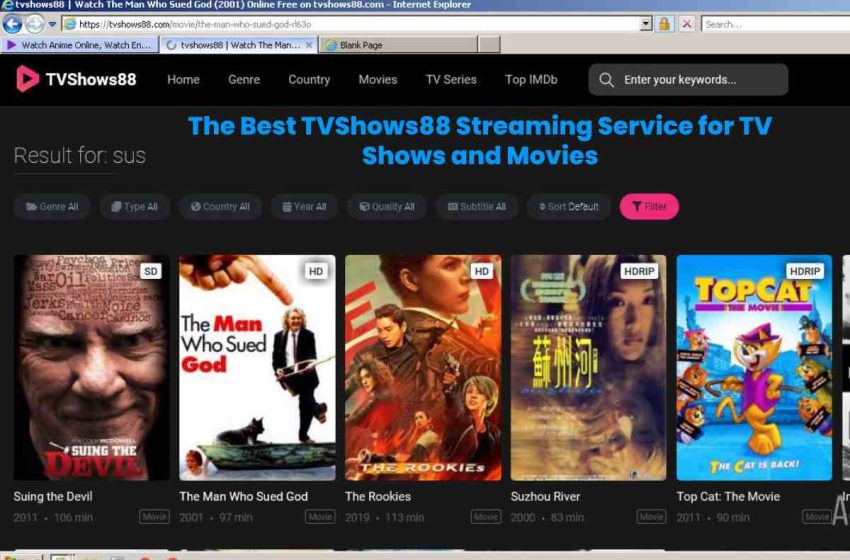Click the search magnifier icon
Viewport: 850px width, 560px height.
point(607,80)
